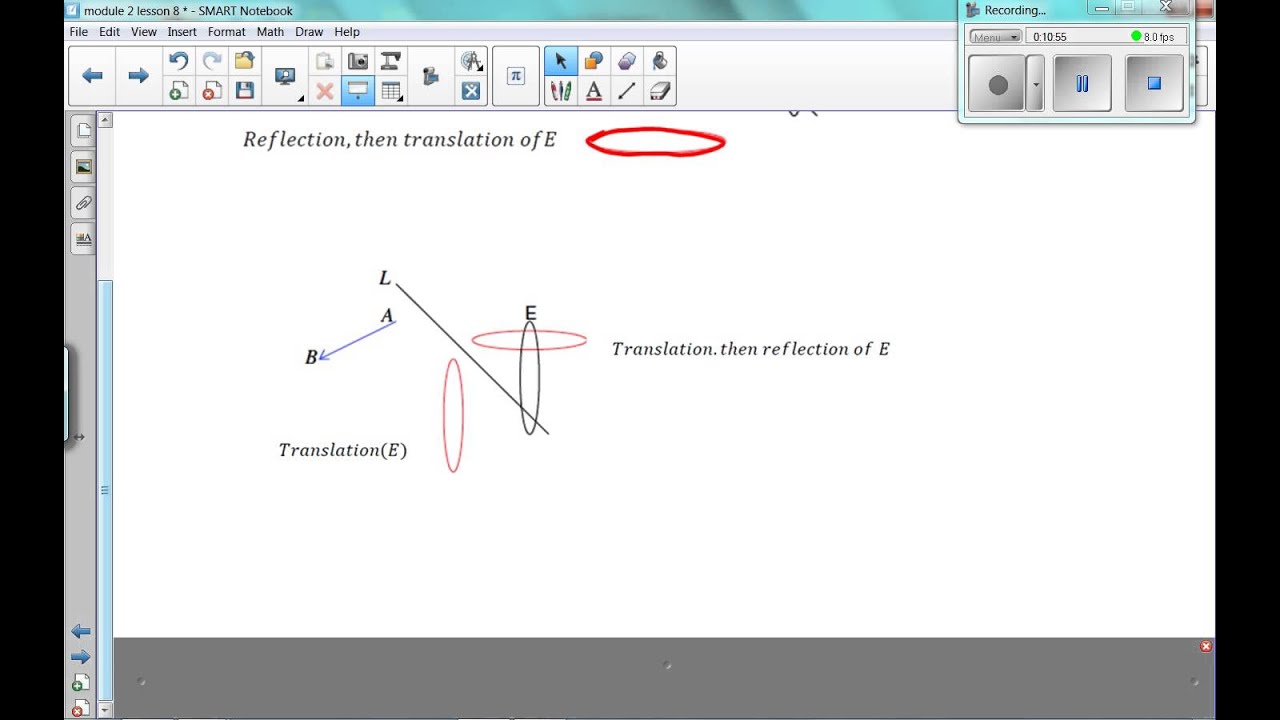Viewport: 1280px width, 720px height.
Task: Add a new page from the toolbar
Action: tap(178, 91)
